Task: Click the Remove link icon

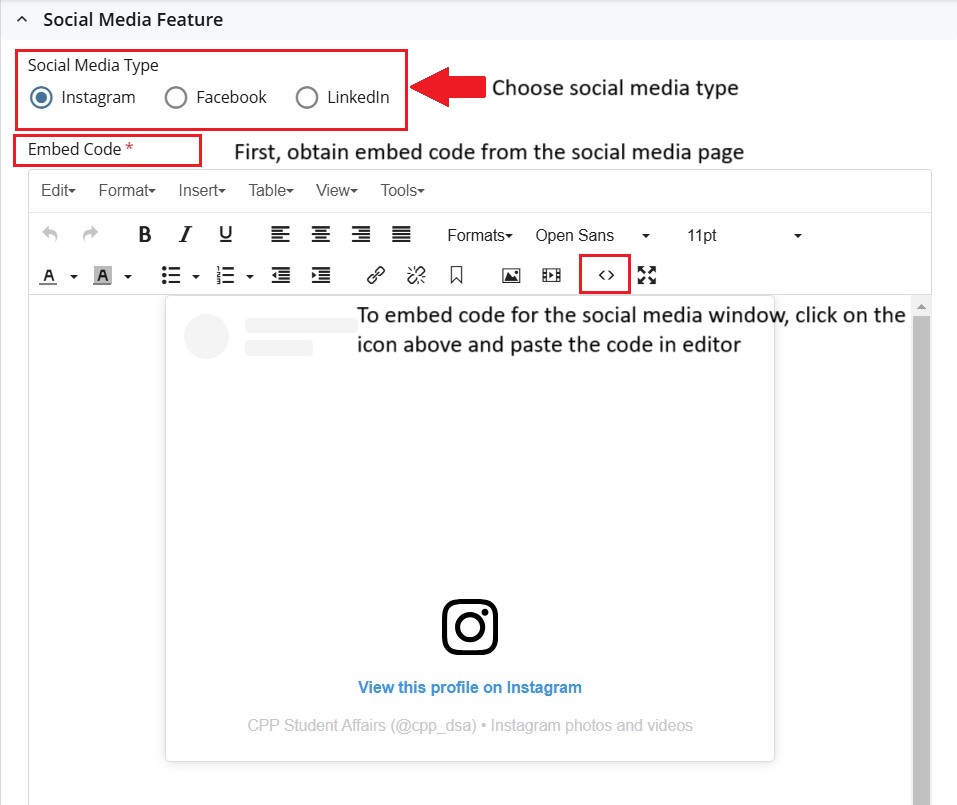Action: click(416, 275)
